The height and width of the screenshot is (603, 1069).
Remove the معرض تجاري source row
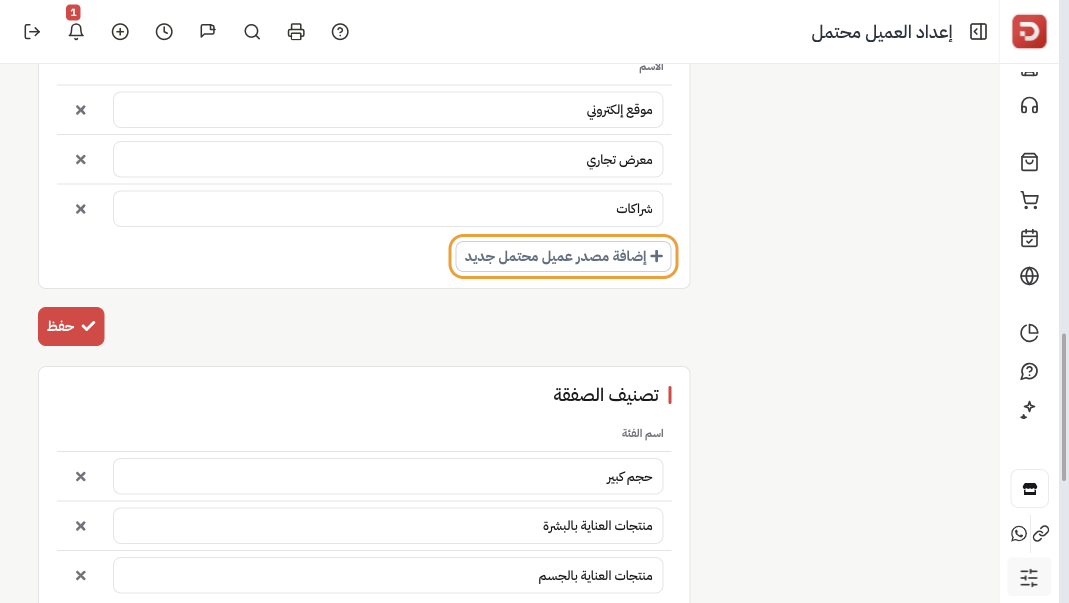[x=80, y=160]
